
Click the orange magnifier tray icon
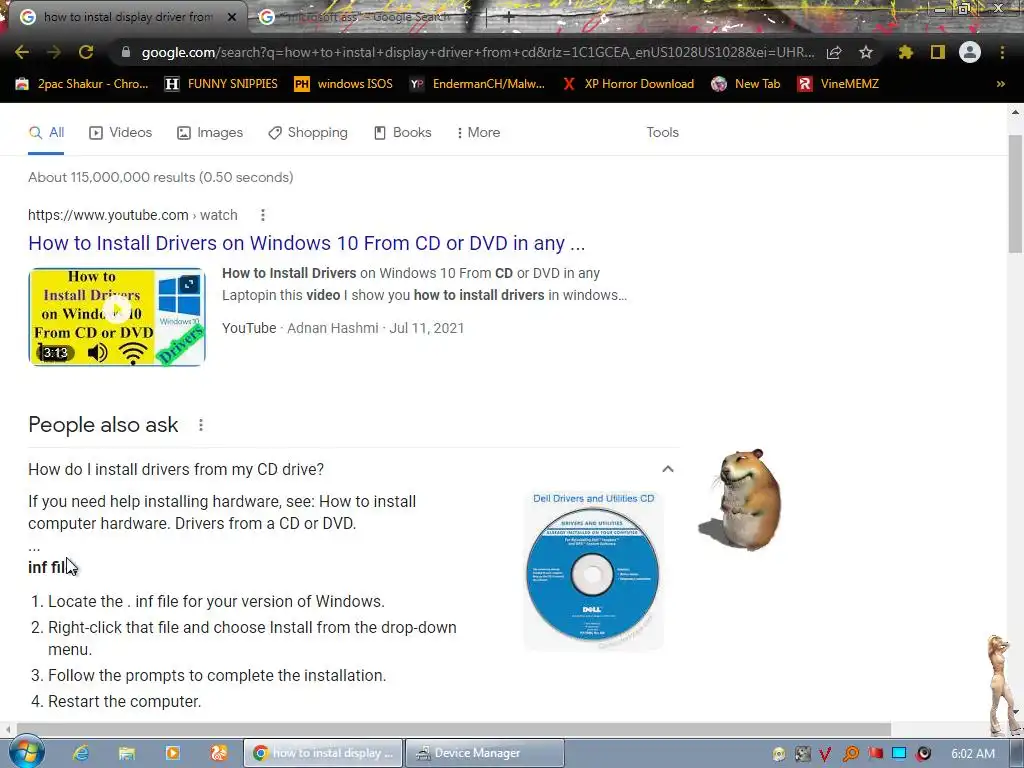tap(850, 754)
